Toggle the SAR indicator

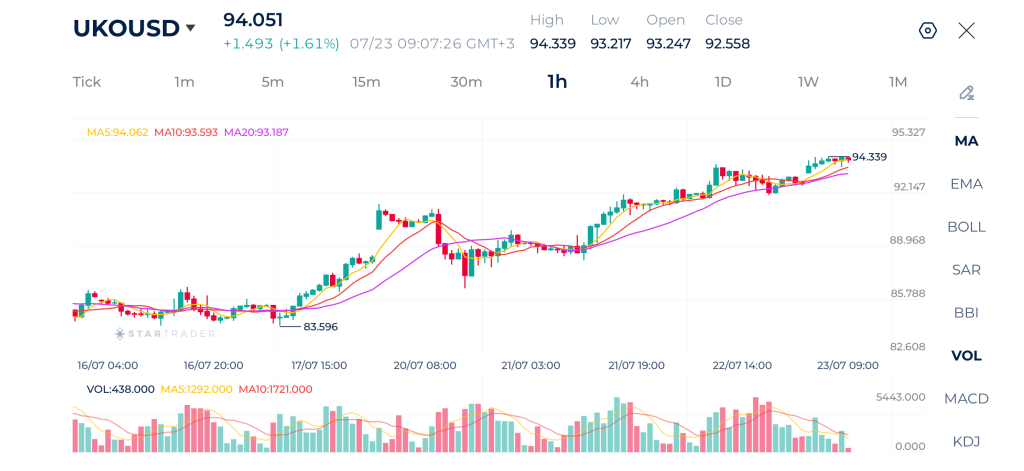(x=967, y=270)
